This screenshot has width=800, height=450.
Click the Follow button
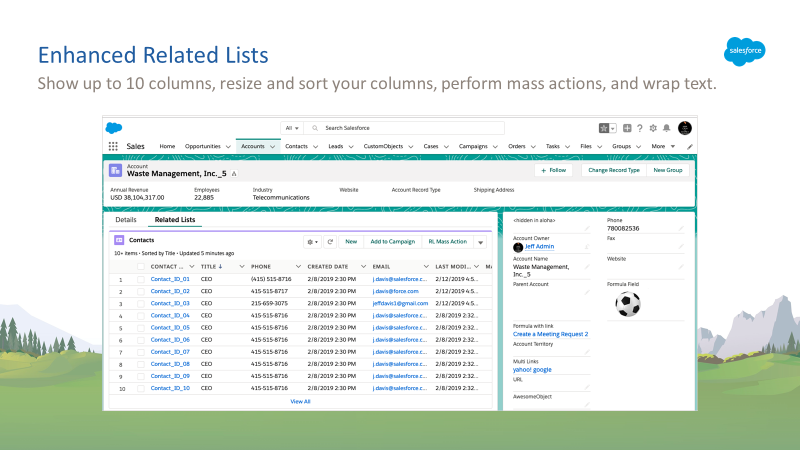554,170
